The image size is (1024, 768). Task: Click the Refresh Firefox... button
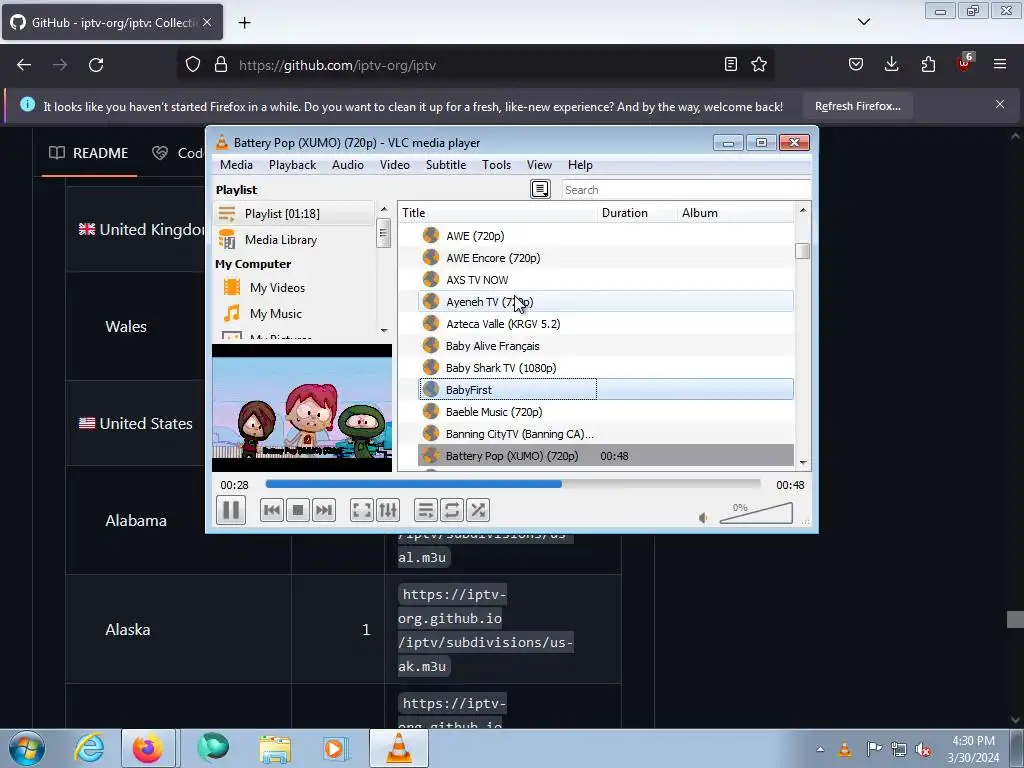coord(857,106)
